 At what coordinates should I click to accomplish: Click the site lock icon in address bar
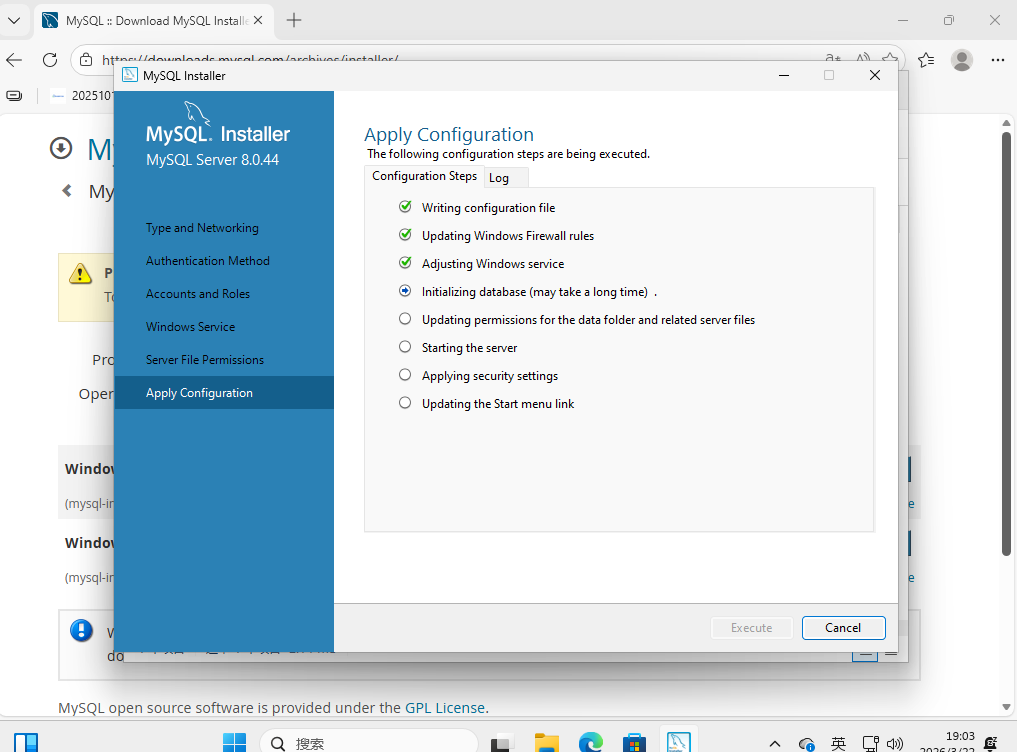click(x=86, y=60)
